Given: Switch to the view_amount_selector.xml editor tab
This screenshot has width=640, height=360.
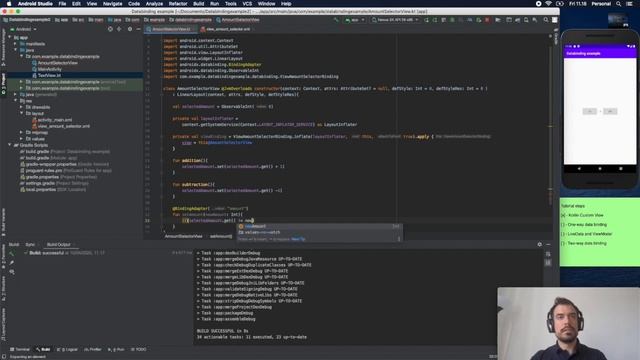Looking at the screenshot, I should coord(227,29).
